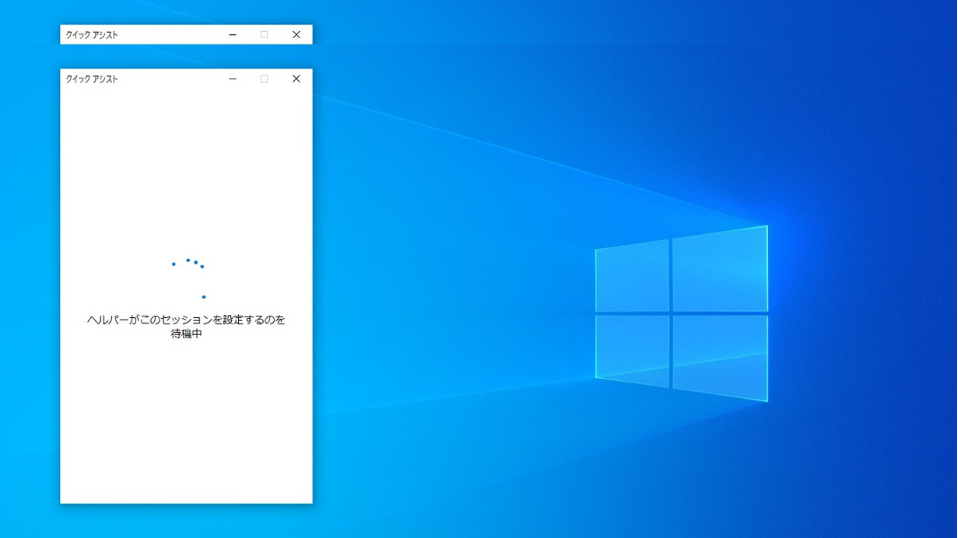Click the loading spinner dots

pos(189,278)
